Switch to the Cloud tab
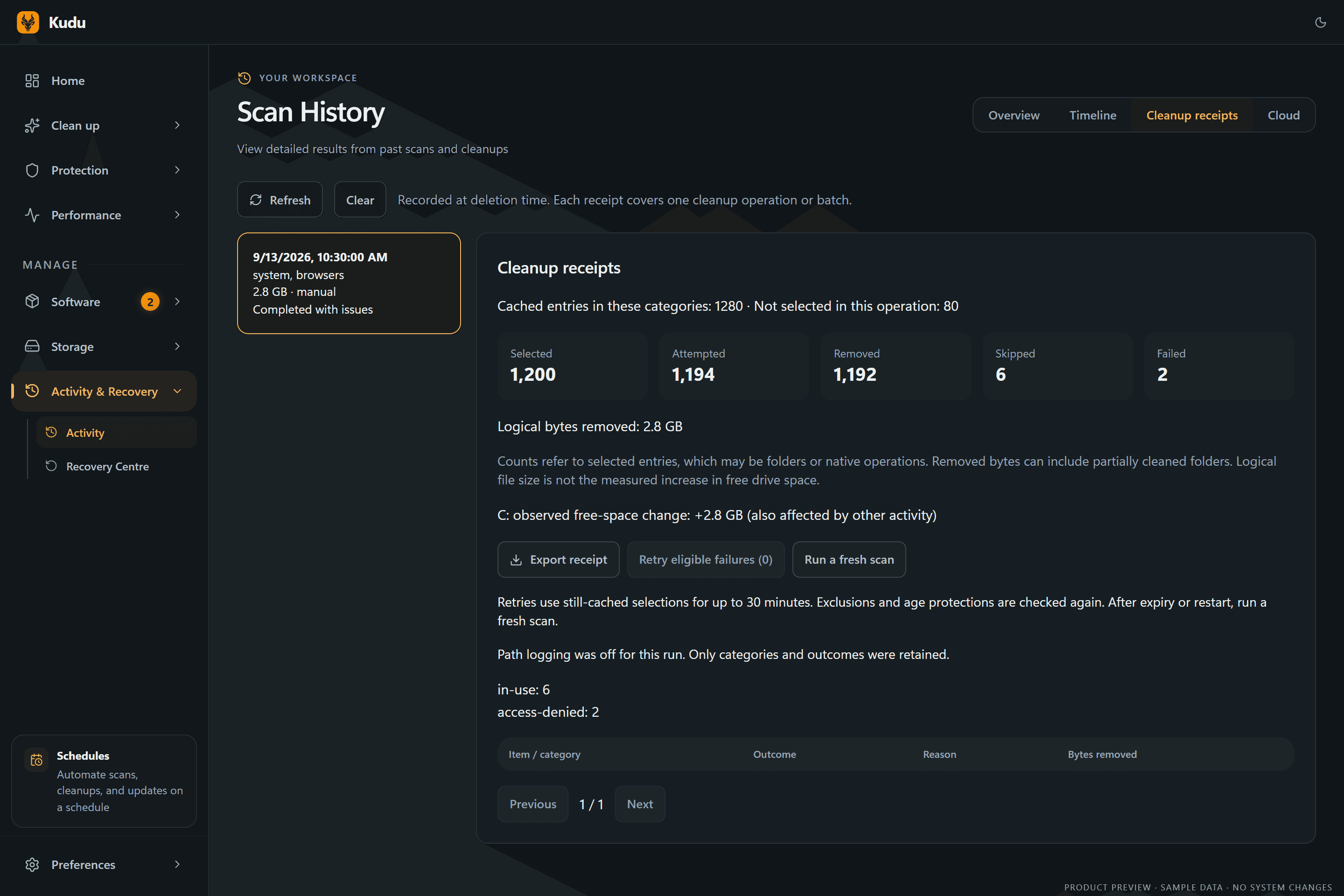The image size is (1344, 896). 1283,115
